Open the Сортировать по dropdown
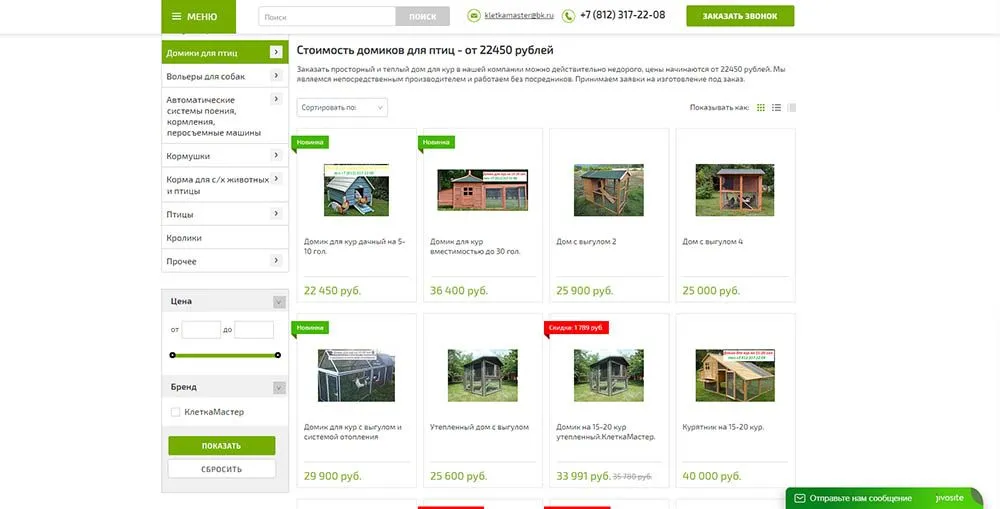Image resolution: width=1000 pixels, height=509 pixels. tap(342, 107)
